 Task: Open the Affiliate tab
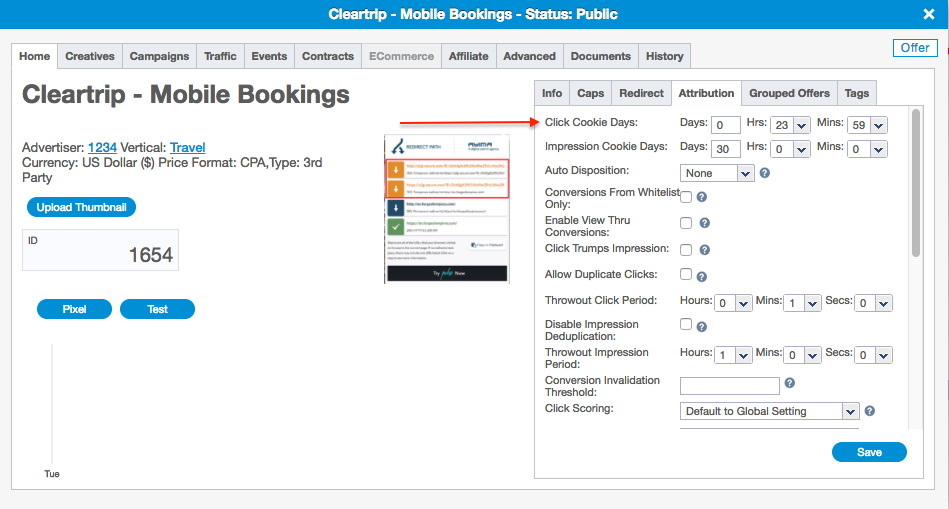click(x=468, y=56)
